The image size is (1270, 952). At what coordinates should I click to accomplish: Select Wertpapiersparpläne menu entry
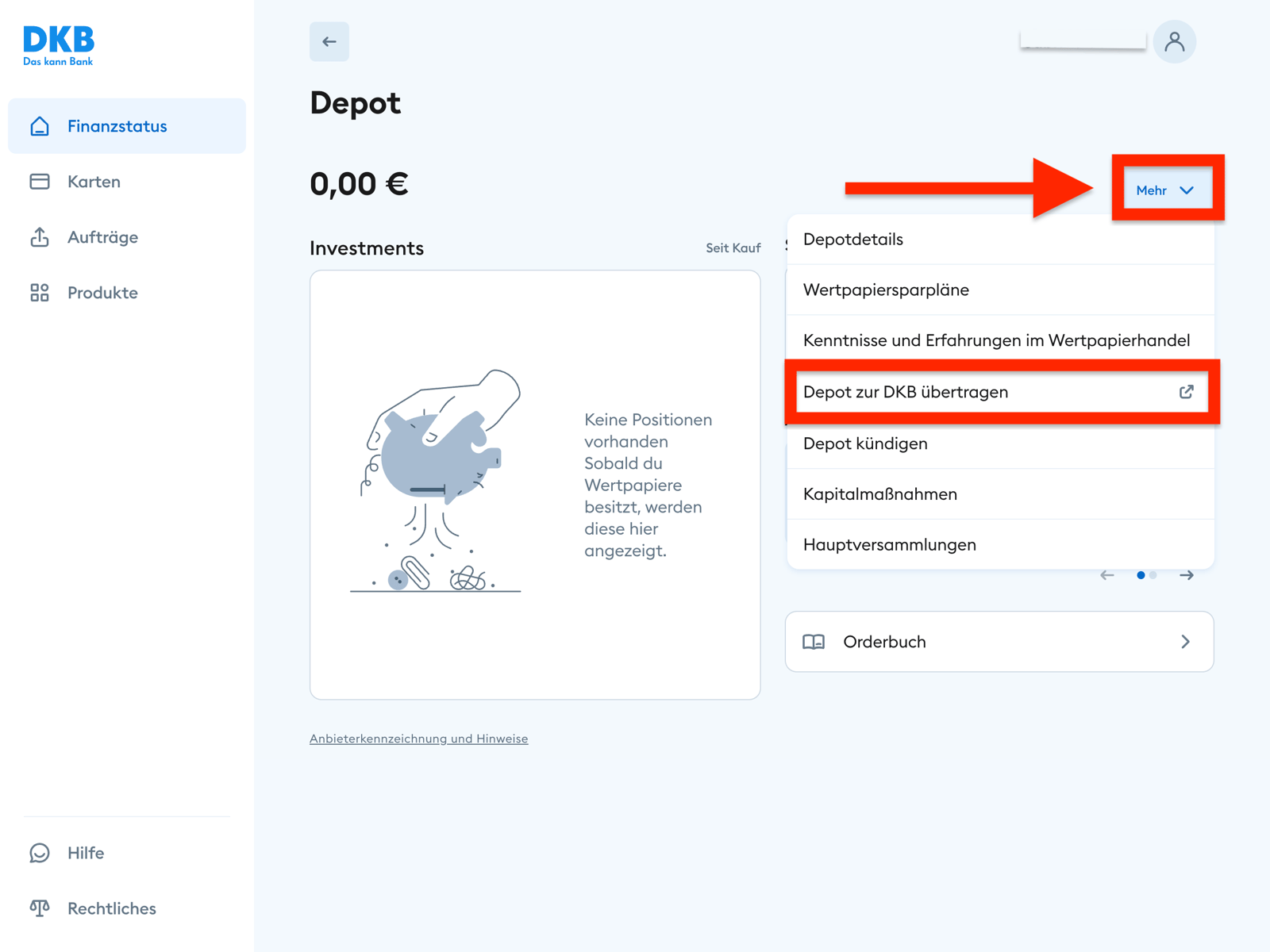(885, 290)
